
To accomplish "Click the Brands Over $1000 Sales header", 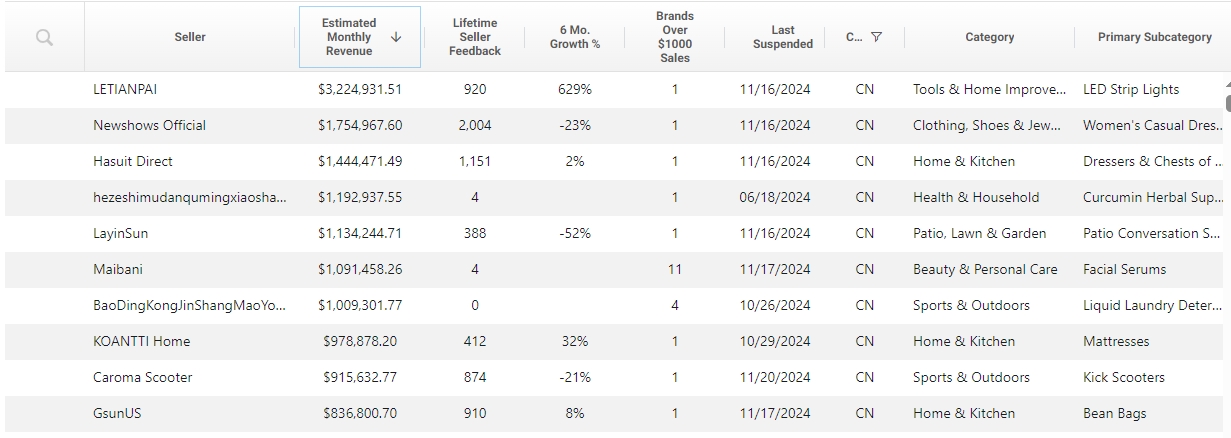I will [x=675, y=37].
